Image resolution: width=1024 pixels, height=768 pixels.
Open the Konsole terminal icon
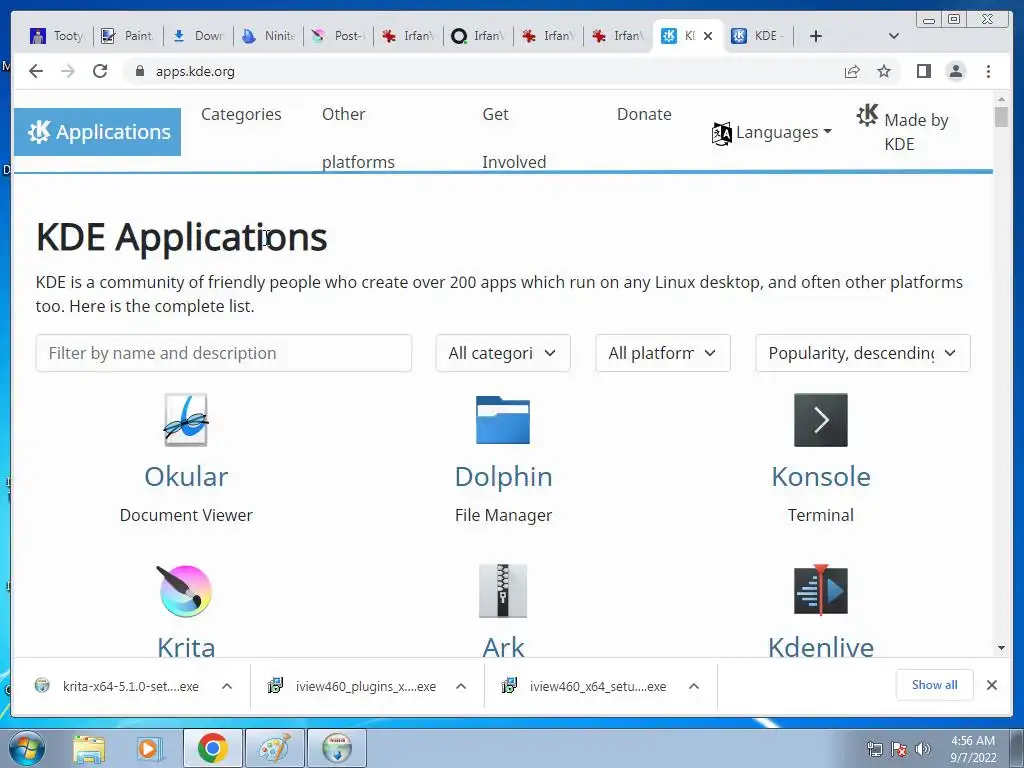tap(821, 420)
